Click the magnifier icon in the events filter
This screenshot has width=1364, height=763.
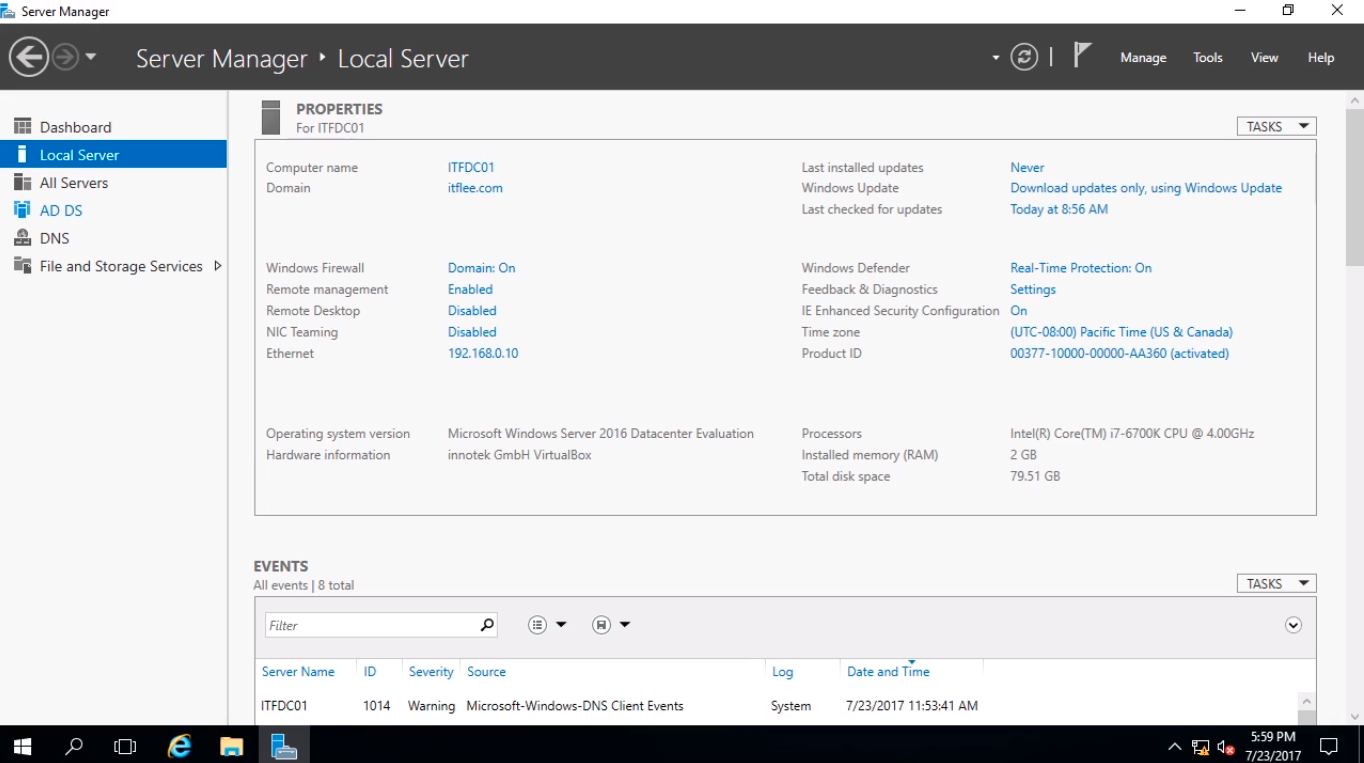[487, 625]
